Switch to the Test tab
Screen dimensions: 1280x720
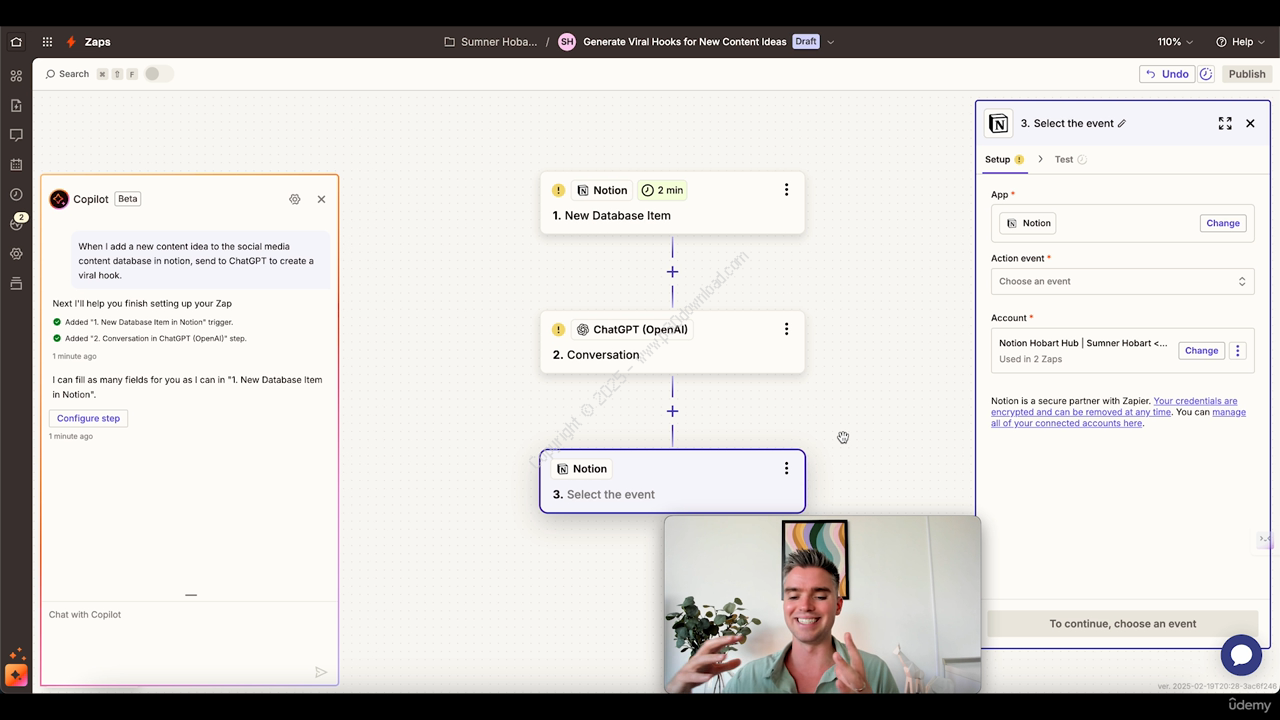click(1070, 159)
